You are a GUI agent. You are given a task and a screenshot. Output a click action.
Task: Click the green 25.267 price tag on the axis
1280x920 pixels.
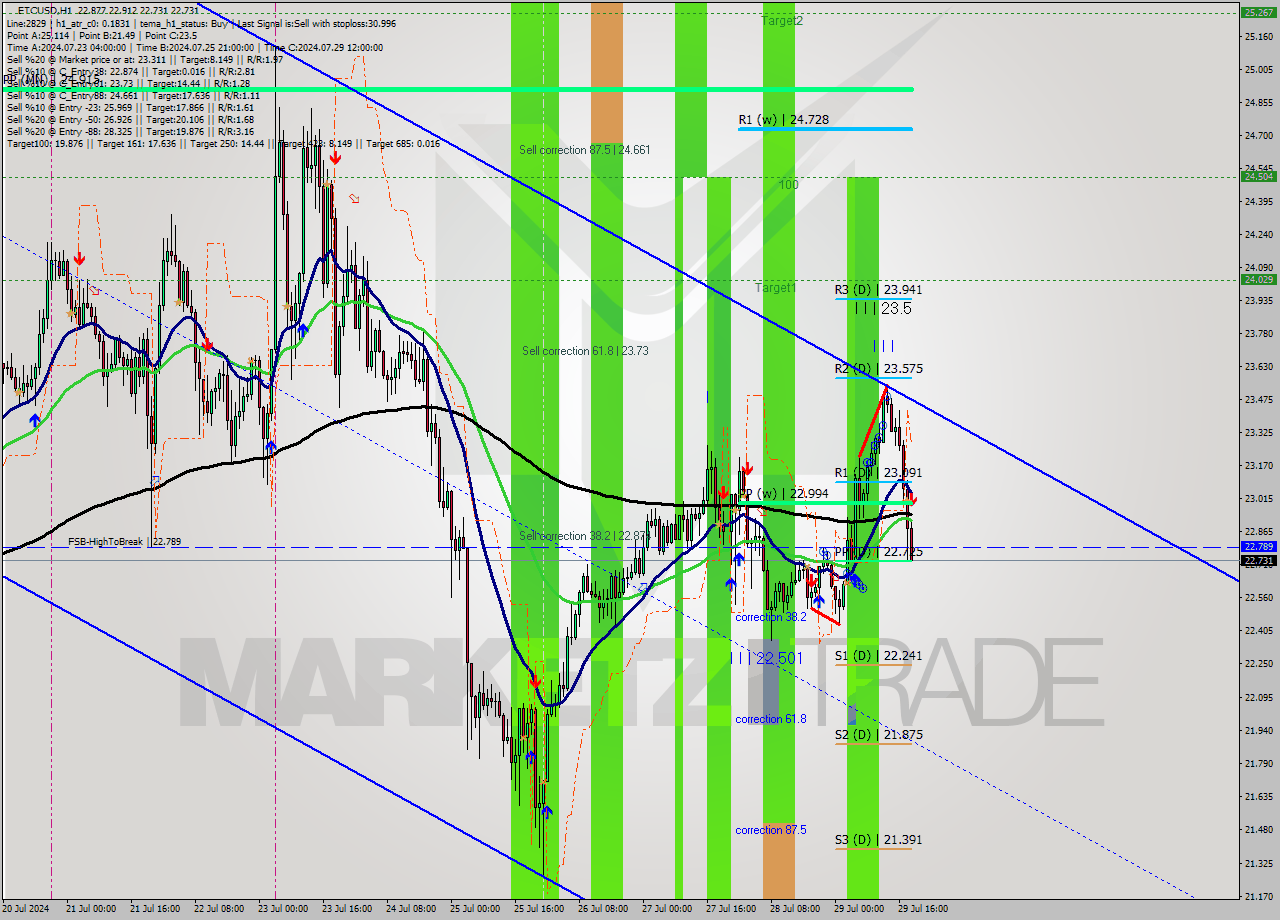1258,13
